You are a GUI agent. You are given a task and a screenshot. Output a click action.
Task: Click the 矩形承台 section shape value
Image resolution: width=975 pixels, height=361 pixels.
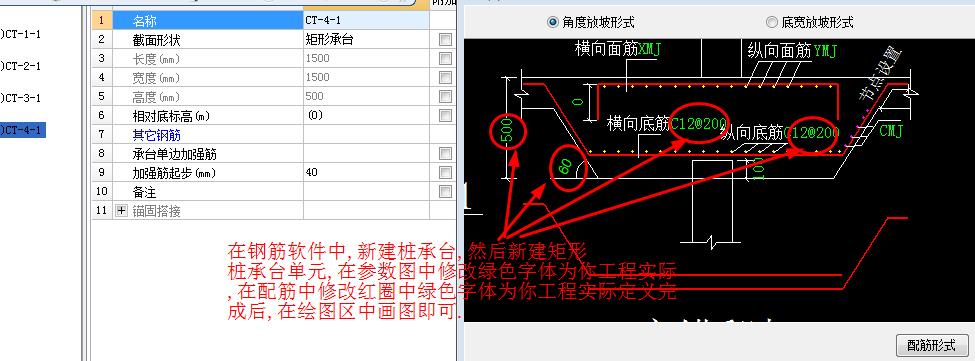(x=366, y=40)
